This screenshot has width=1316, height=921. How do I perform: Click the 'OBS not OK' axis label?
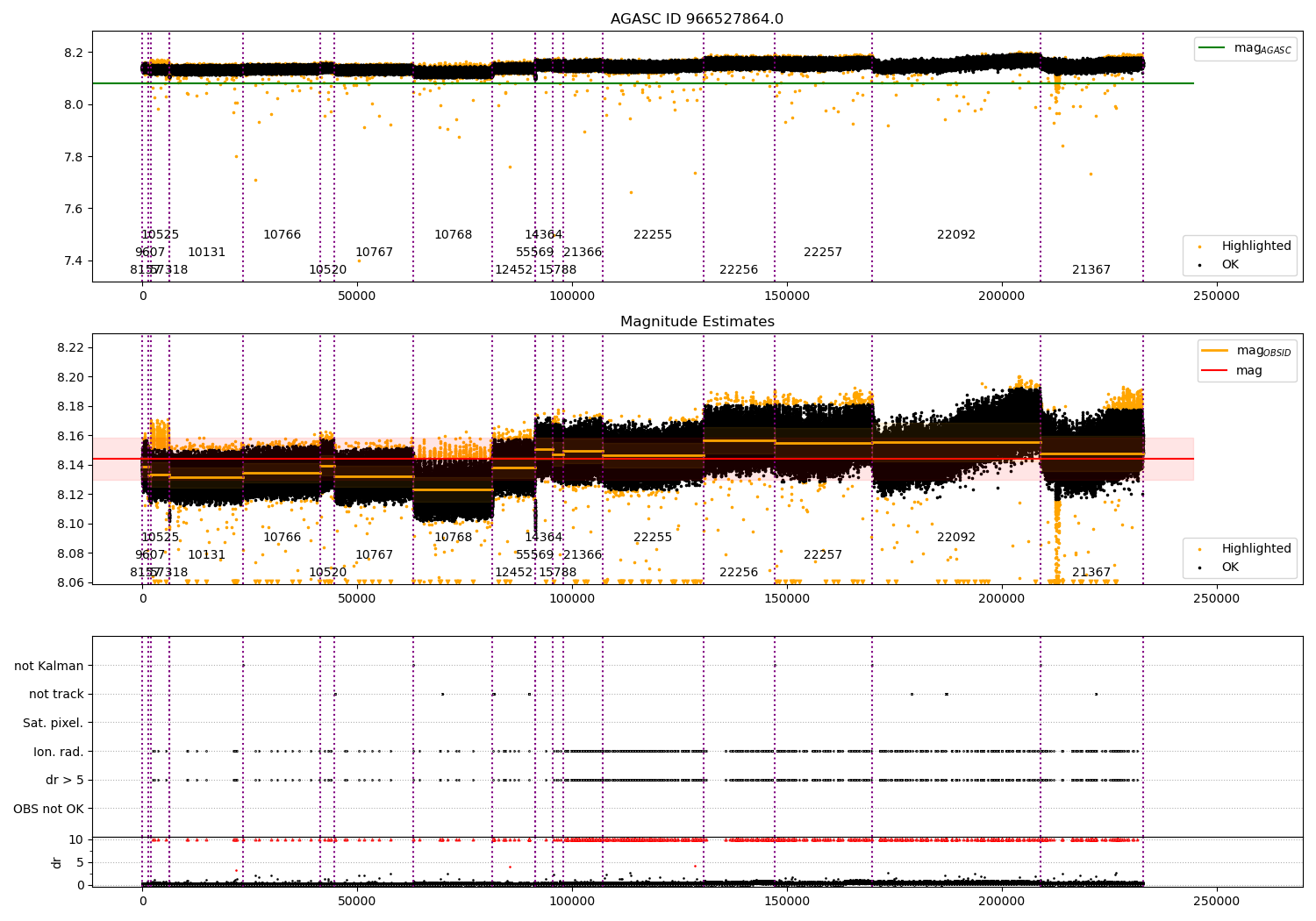click(48, 809)
